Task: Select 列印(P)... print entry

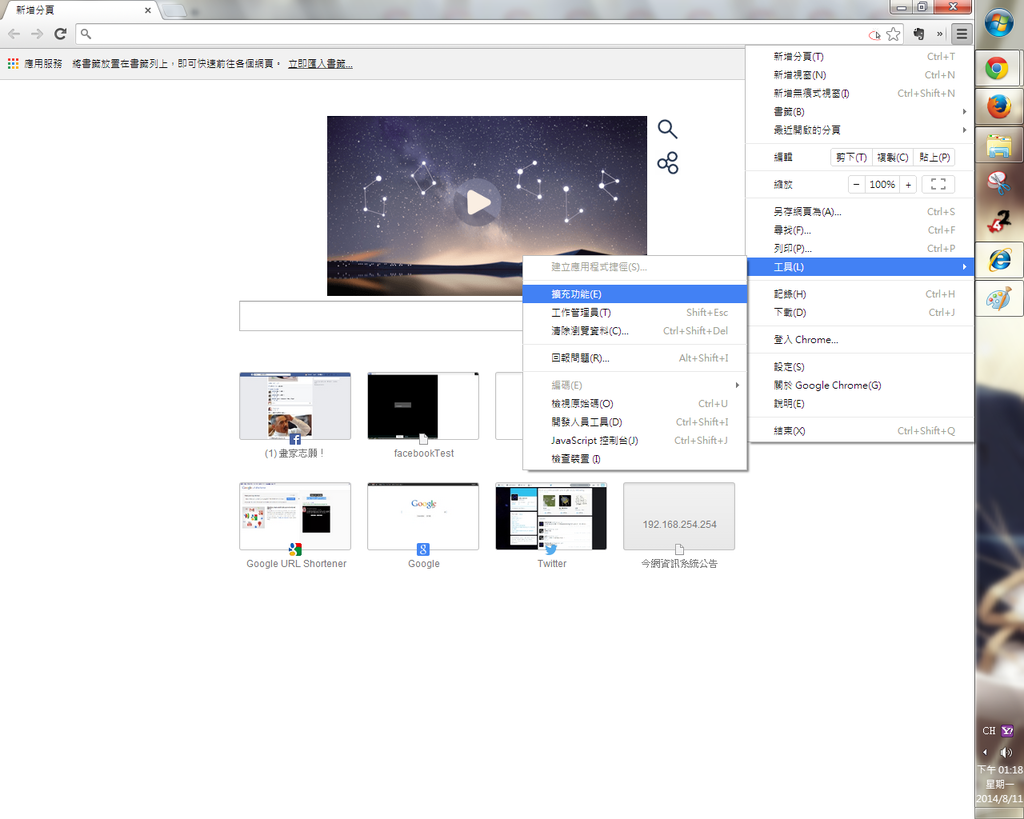Action: coord(860,248)
